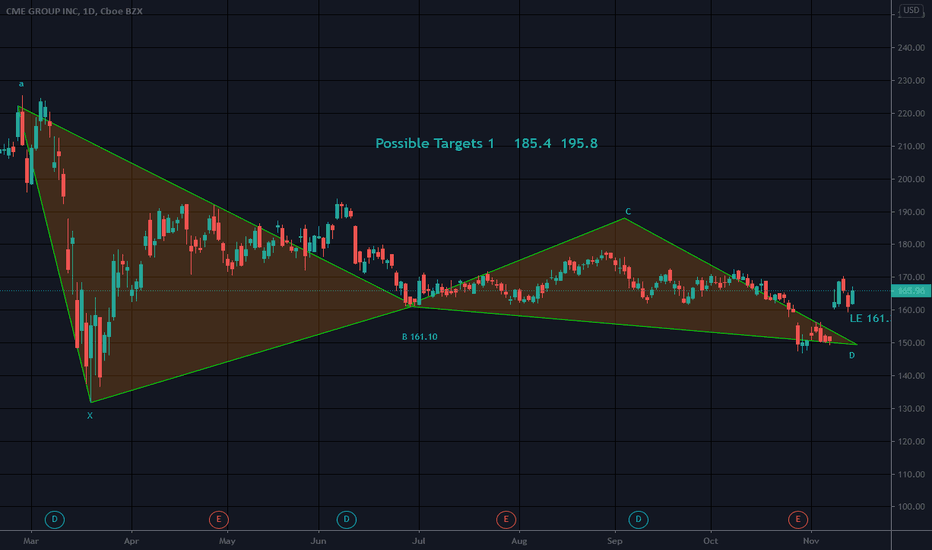Select the 'a' pattern point label
Viewport: 932px width, 550px height.
[21, 84]
